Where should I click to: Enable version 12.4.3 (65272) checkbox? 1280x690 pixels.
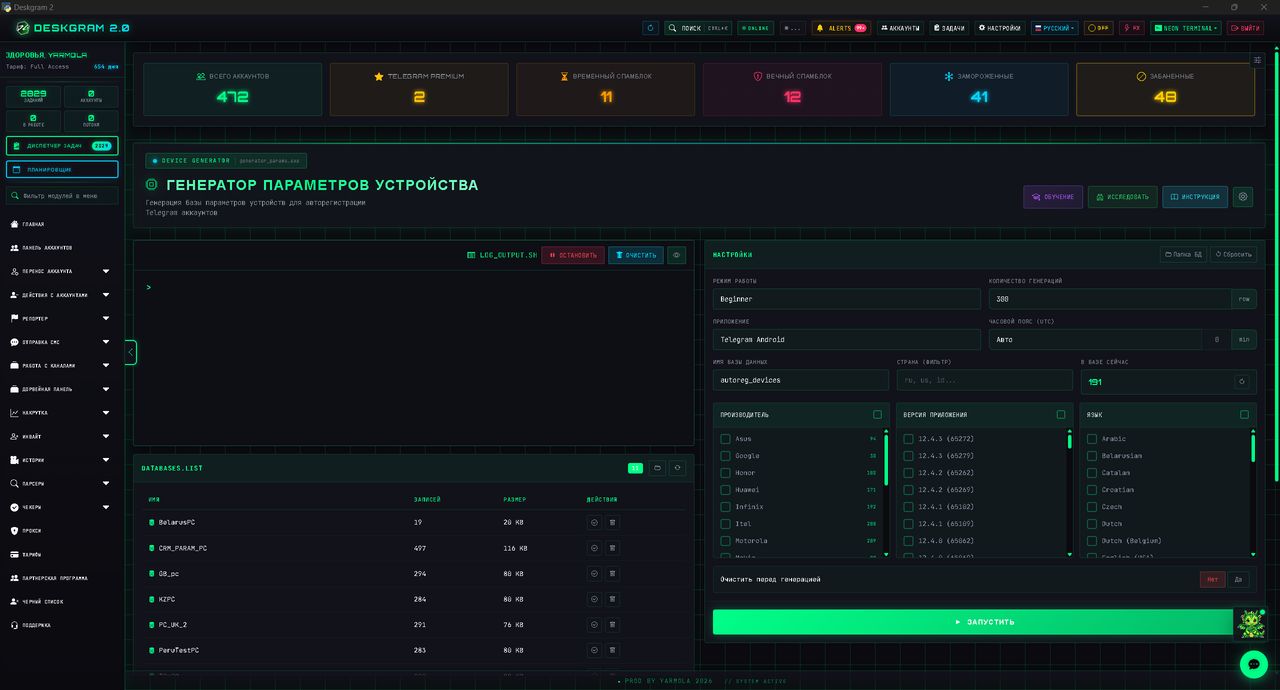coord(909,439)
